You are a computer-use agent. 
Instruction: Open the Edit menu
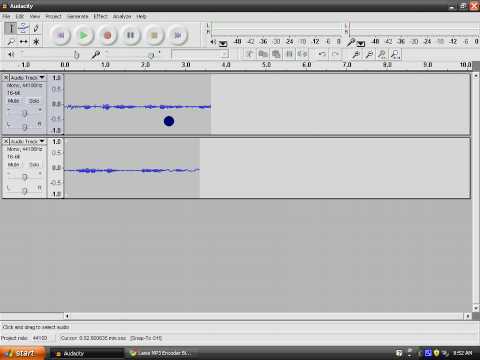pos(20,16)
